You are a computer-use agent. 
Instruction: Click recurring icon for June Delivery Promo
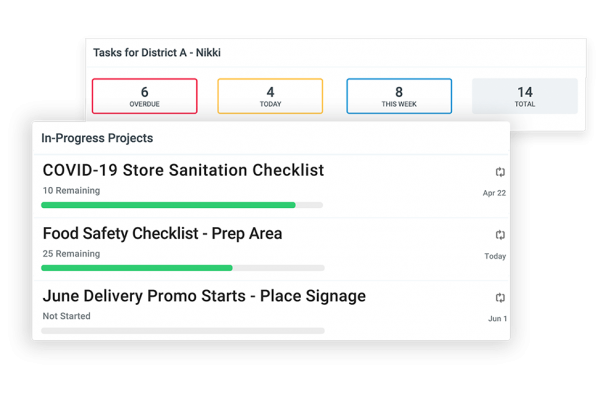[x=500, y=297]
